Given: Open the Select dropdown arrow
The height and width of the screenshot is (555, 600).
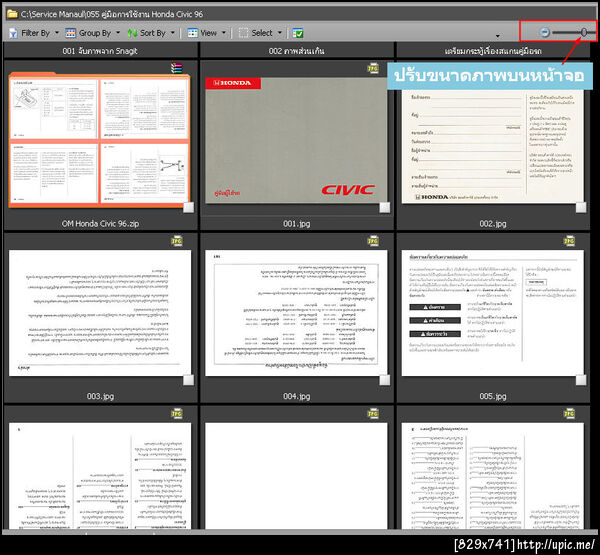Looking at the screenshot, I should point(280,33).
